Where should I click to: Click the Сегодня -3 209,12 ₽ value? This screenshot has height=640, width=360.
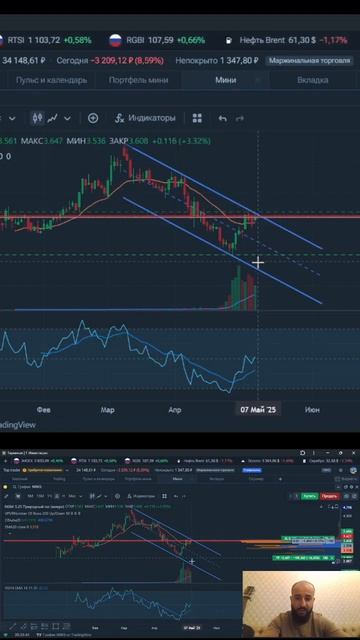click(x=110, y=61)
